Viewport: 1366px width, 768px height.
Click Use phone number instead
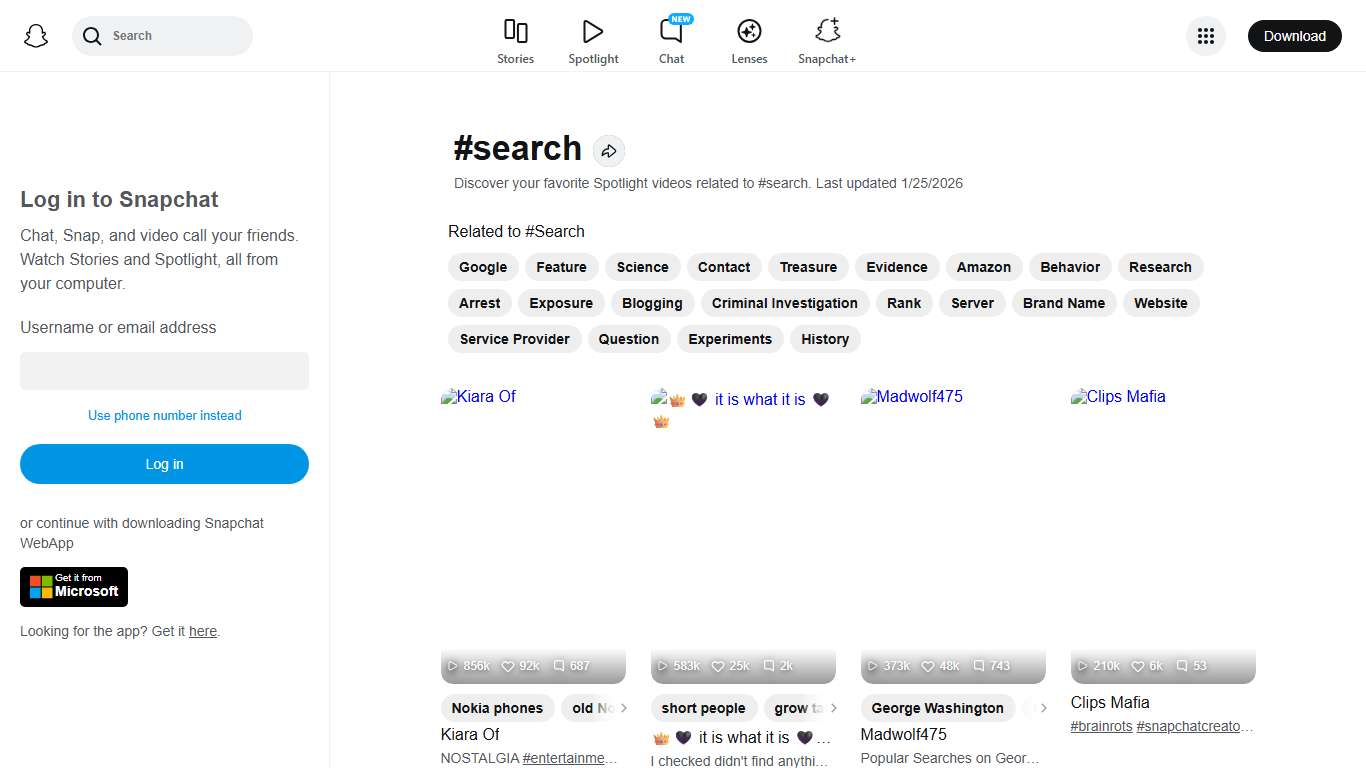[164, 415]
